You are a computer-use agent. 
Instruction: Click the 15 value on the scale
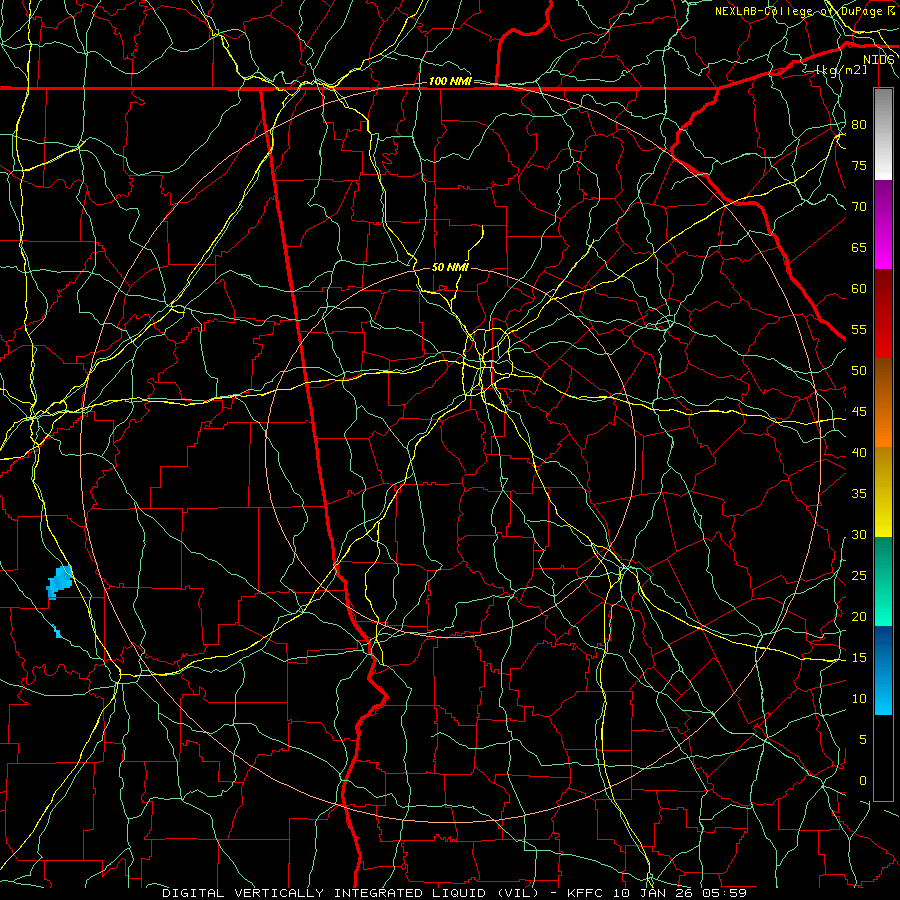[859, 657]
